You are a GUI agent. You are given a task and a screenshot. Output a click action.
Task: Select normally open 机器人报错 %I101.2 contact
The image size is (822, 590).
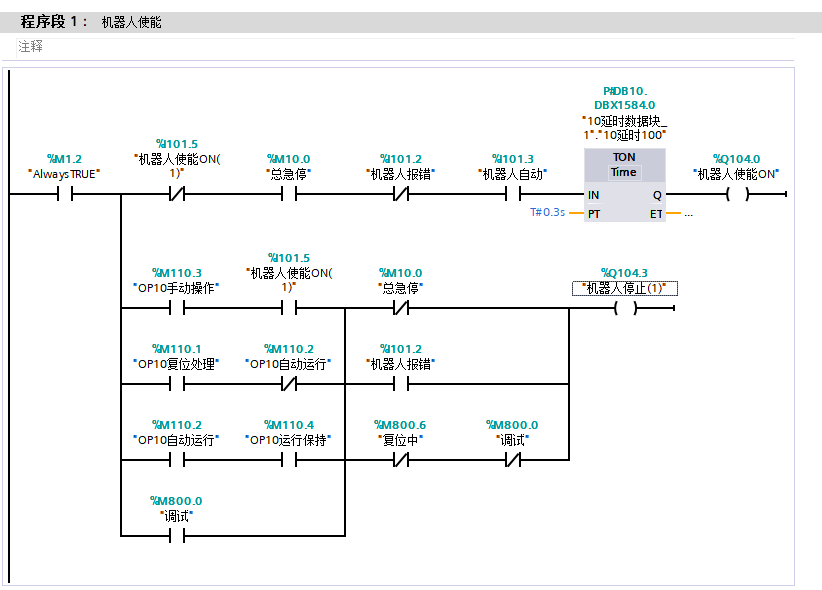click(x=401, y=384)
